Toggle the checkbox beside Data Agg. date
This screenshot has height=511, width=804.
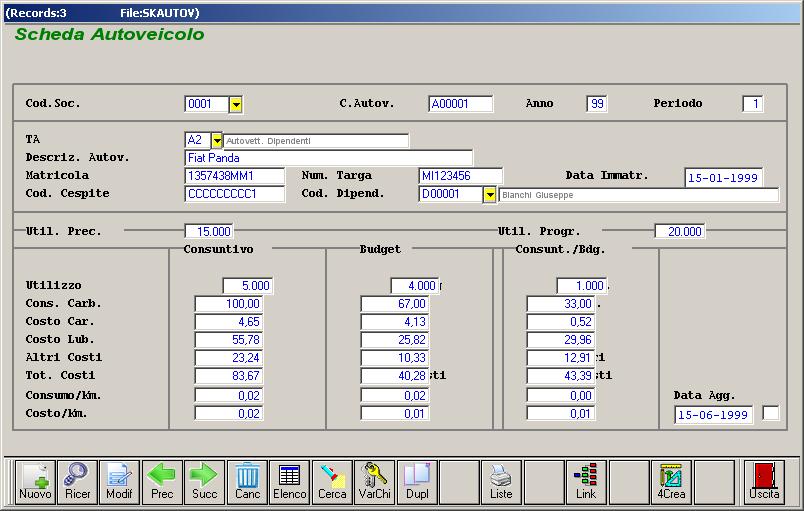click(771, 413)
